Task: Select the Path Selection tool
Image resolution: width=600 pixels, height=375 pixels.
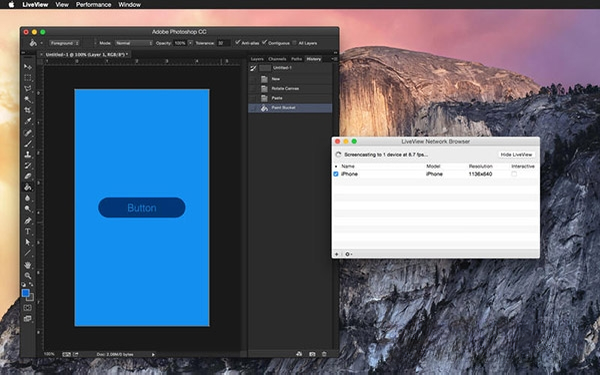Action: click(28, 242)
